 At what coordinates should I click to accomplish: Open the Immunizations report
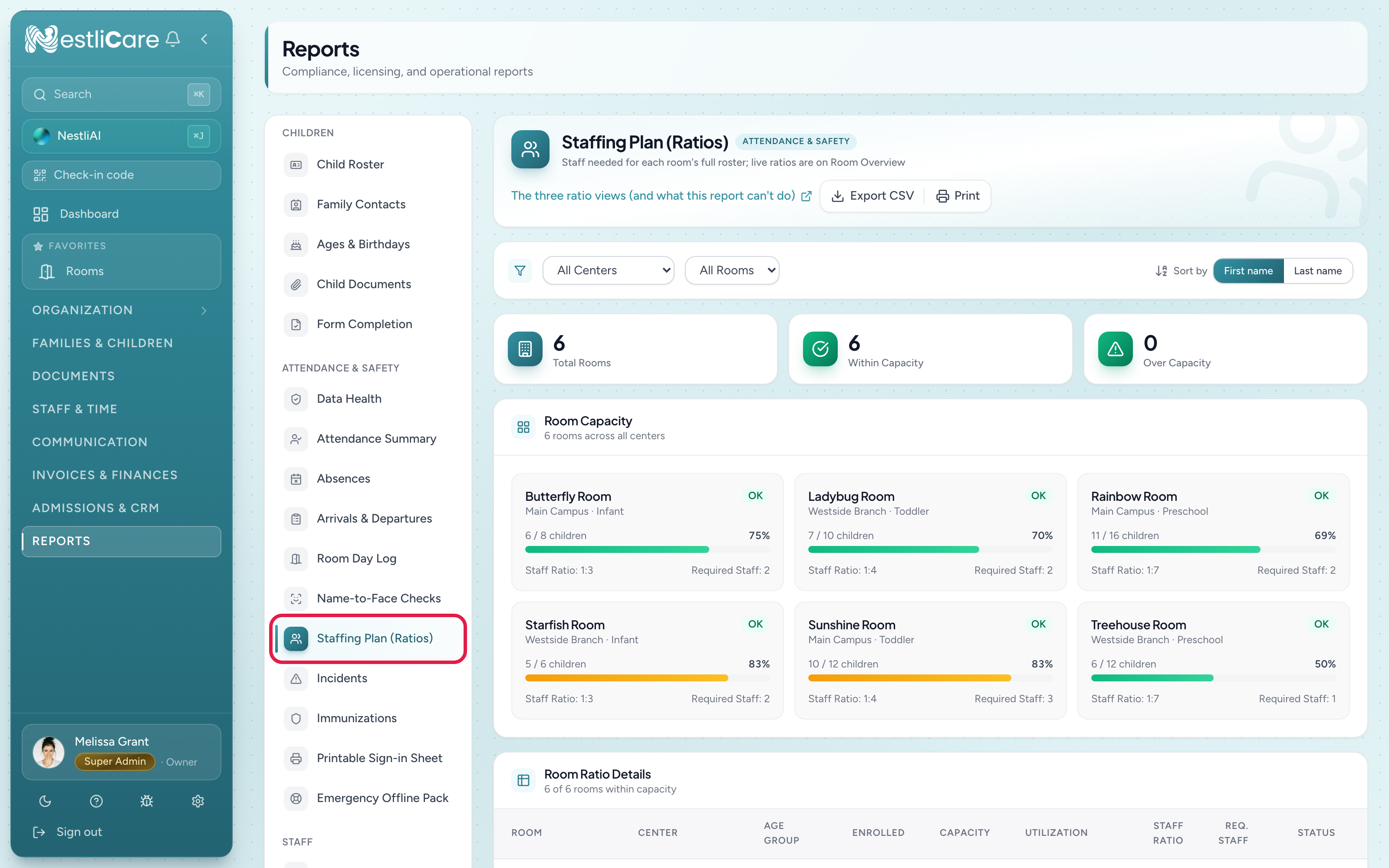368,718
